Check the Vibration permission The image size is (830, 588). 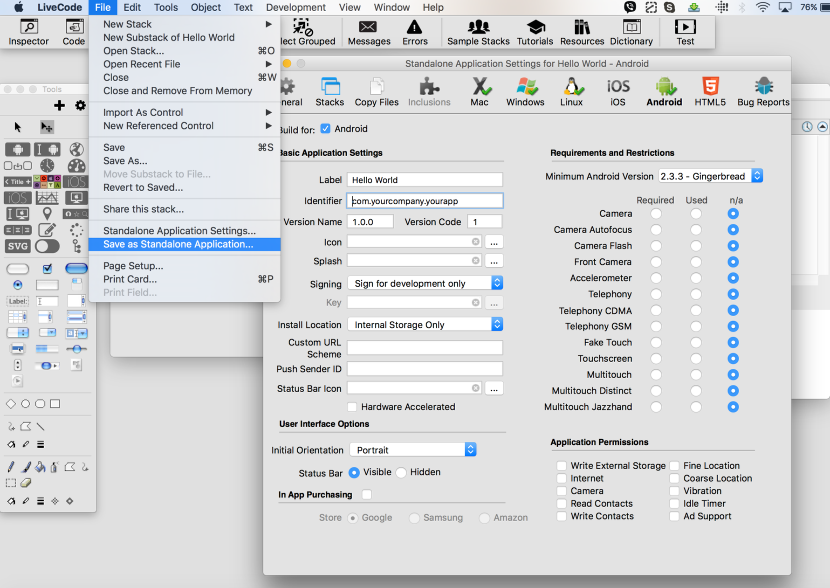tap(674, 491)
